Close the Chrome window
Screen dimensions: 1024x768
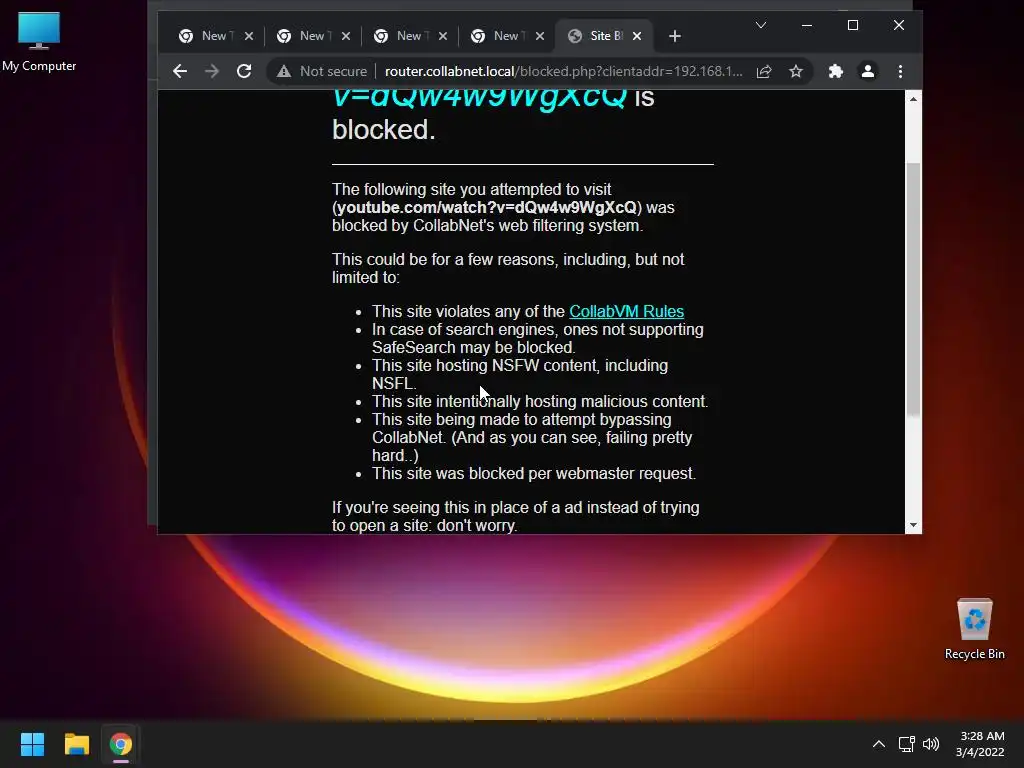[899, 25]
